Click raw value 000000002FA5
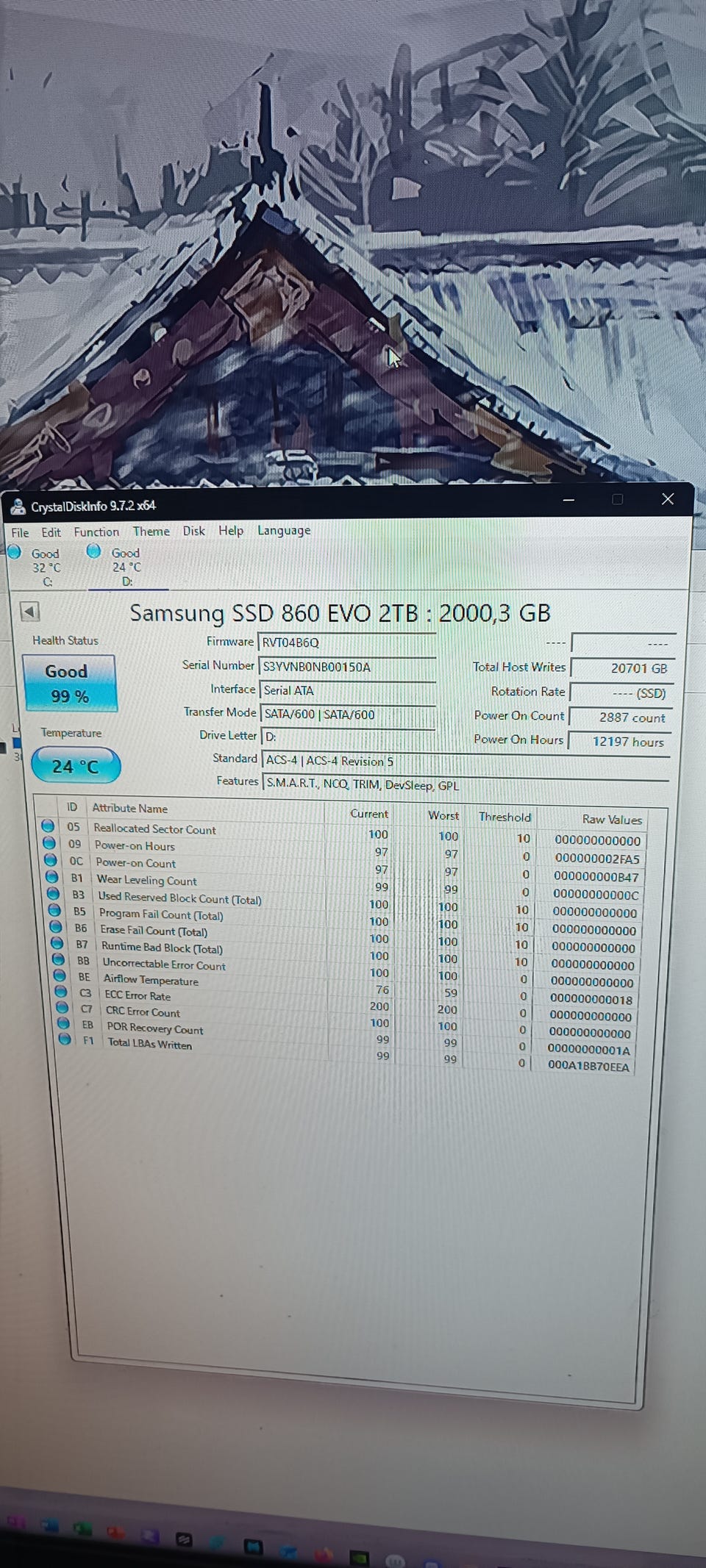 pyautogui.click(x=597, y=859)
